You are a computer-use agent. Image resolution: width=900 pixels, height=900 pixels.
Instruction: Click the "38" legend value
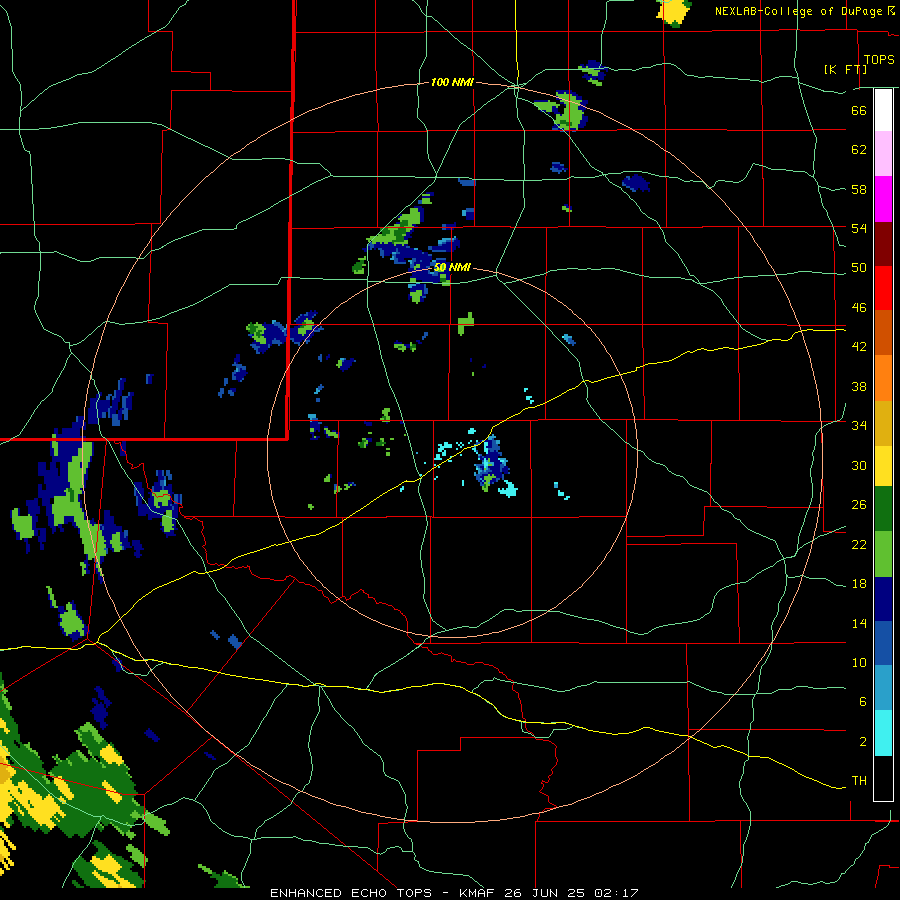click(859, 386)
